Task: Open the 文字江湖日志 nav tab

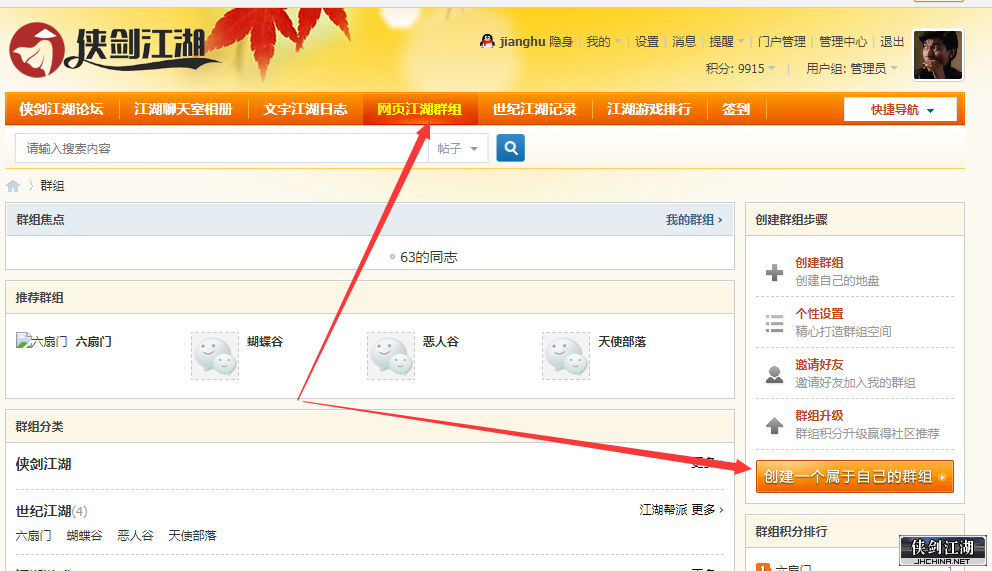Action: [x=306, y=109]
